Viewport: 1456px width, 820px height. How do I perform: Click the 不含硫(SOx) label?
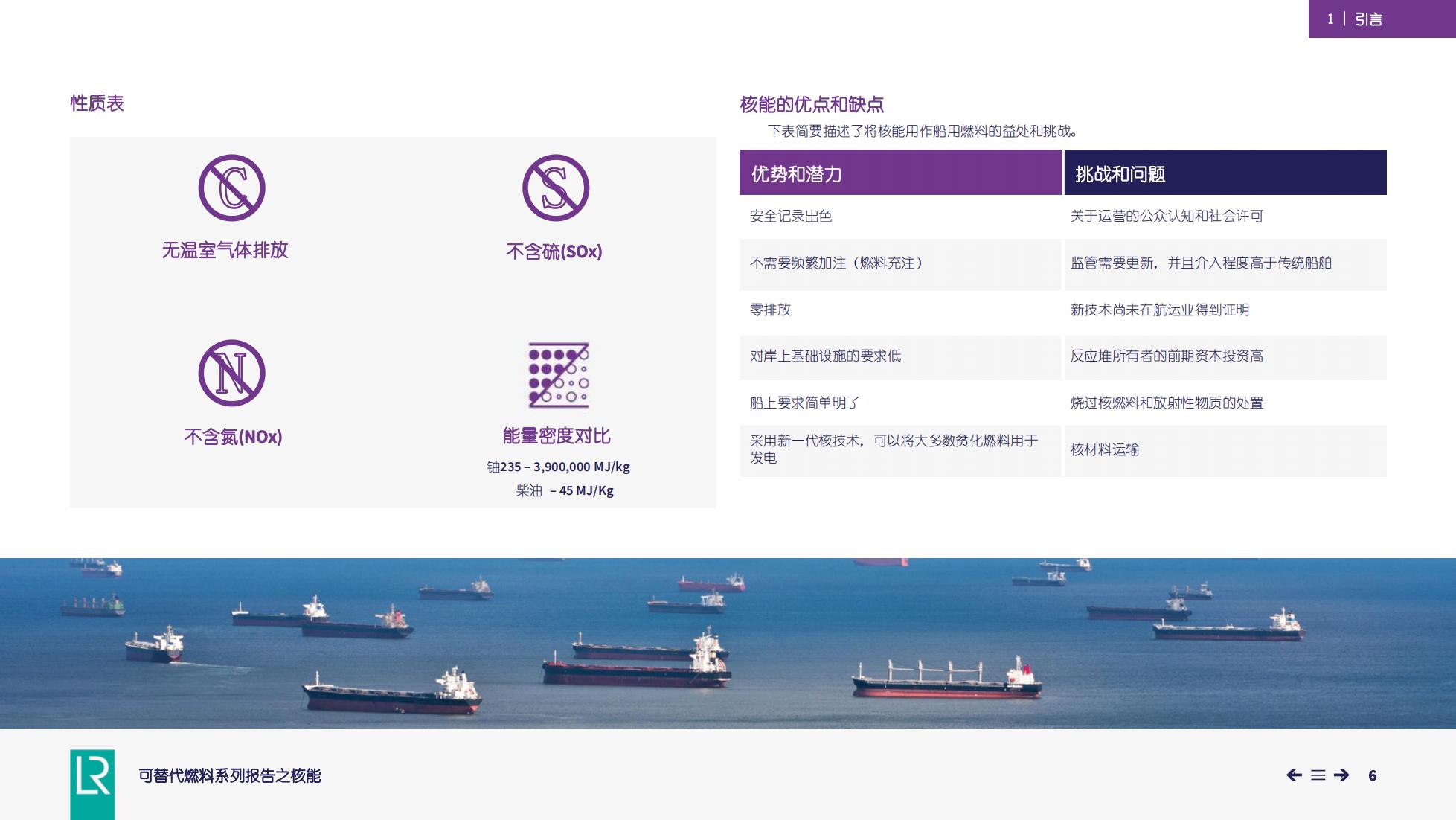coord(554,252)
